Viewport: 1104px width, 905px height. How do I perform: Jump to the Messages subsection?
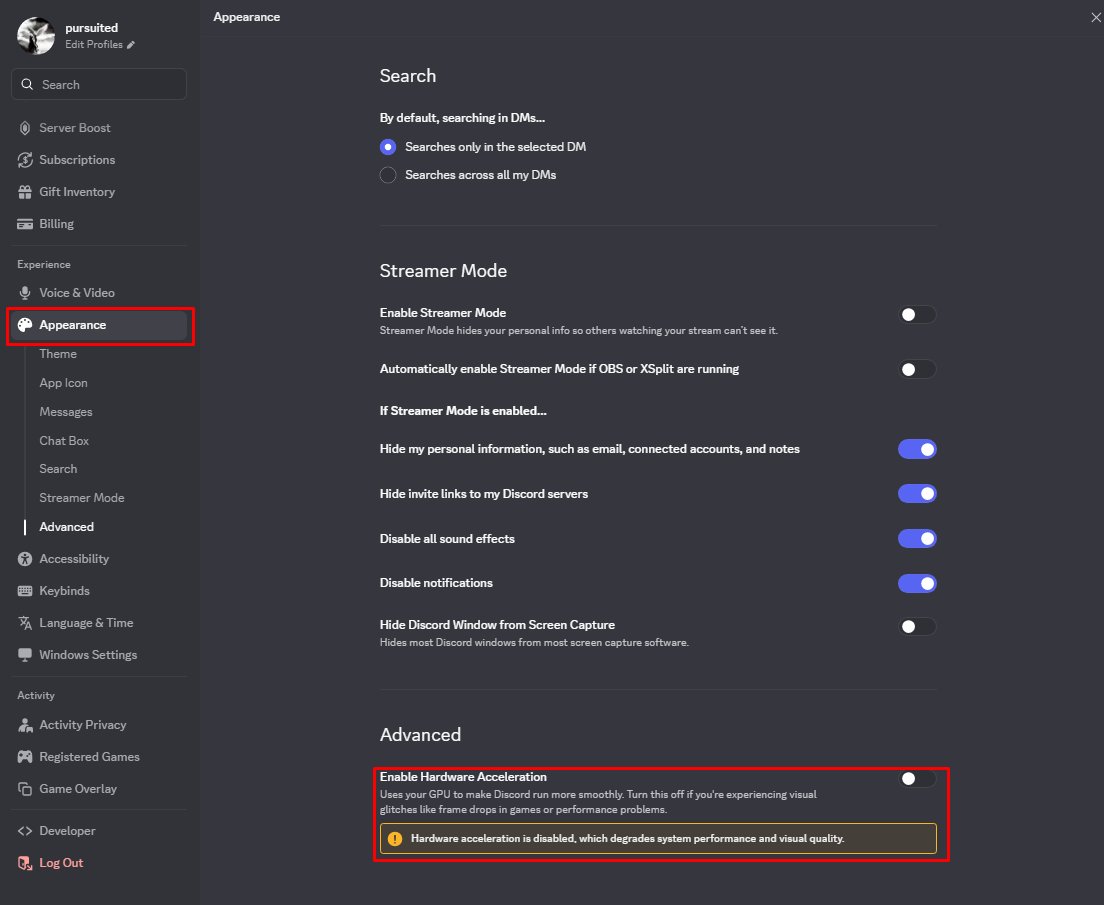click(x=65, y=411)
